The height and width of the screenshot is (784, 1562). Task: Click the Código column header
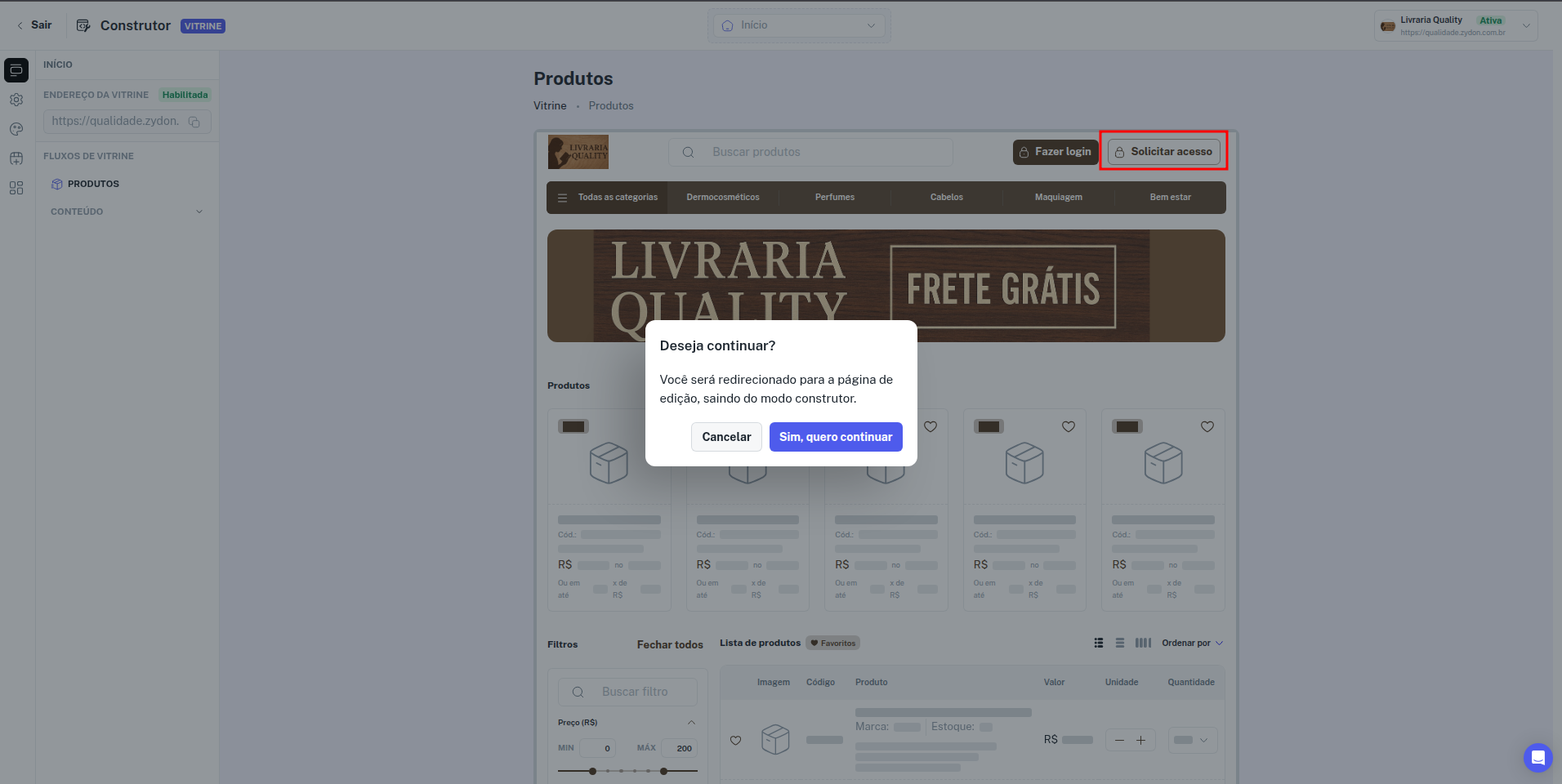coord(820,682)
